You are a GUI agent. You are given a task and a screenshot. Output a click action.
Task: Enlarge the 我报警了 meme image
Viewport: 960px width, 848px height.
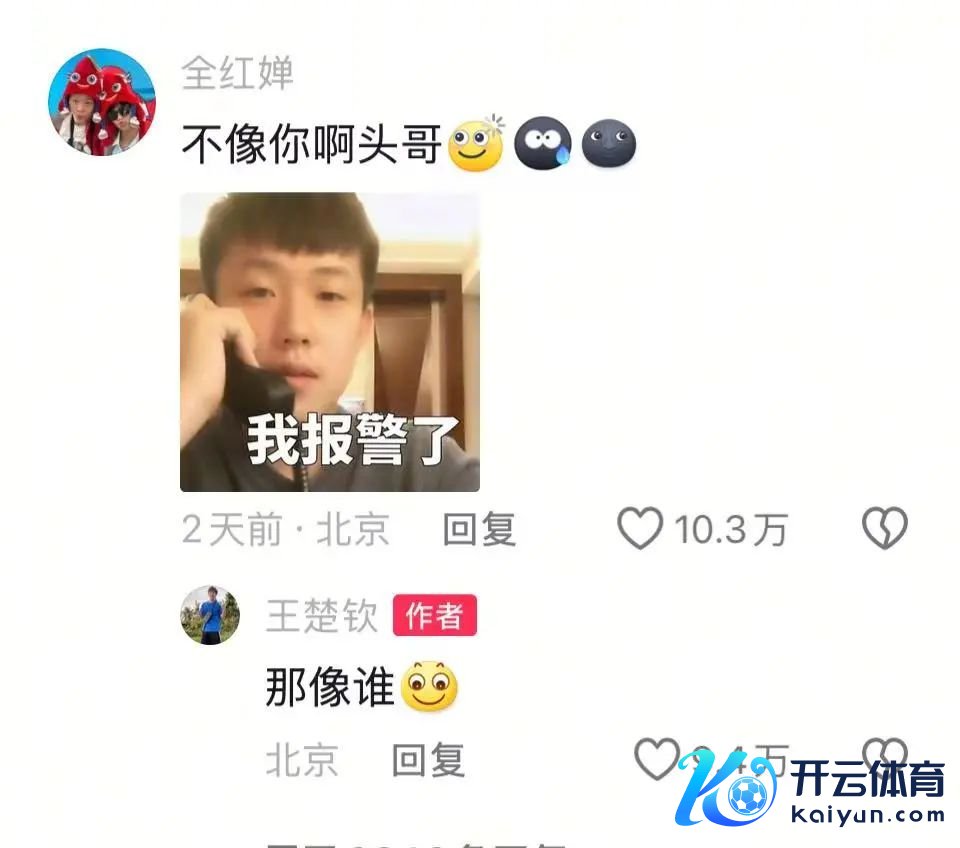(x=330, y=342)
